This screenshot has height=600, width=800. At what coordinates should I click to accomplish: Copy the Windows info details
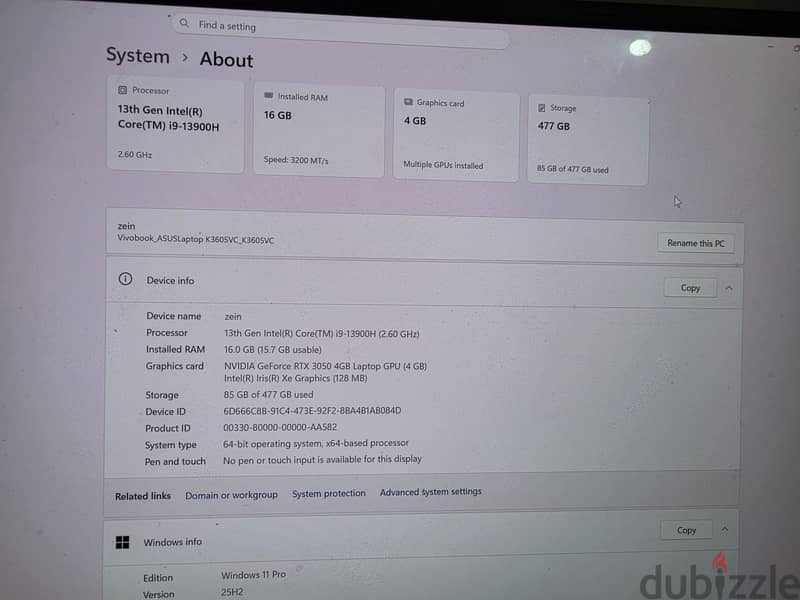(x=686, y=530)
